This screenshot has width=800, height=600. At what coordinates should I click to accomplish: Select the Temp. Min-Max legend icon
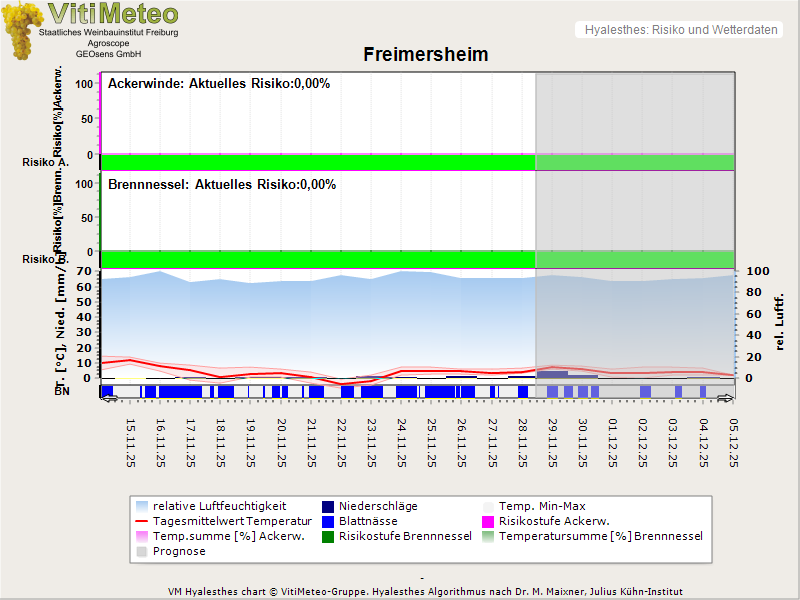[x=490, y=506]
